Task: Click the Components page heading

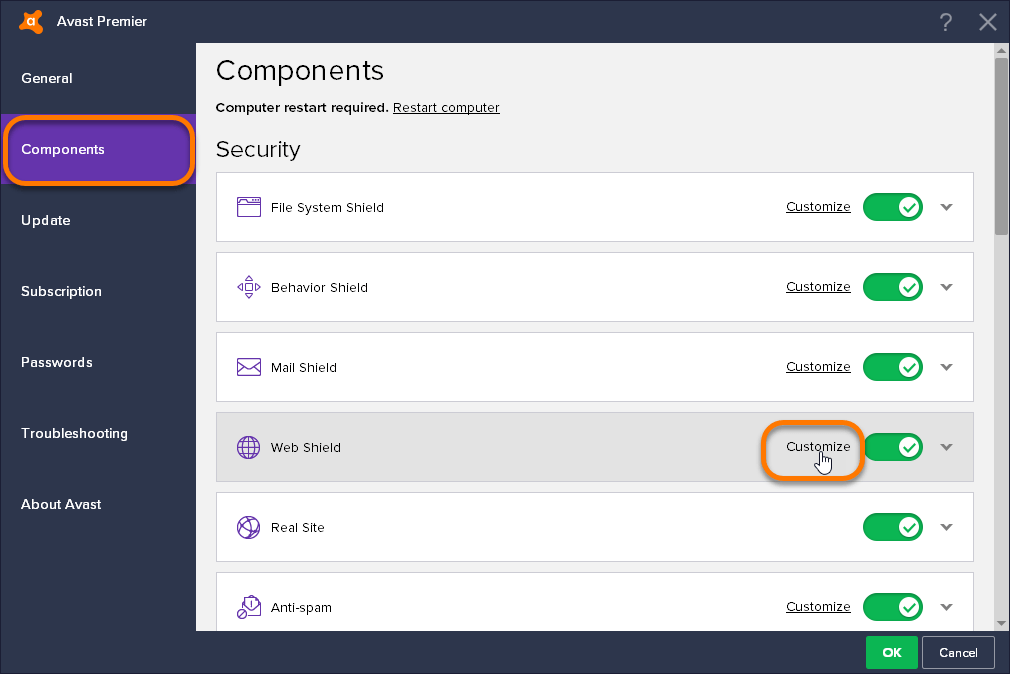Action: (300, 70)
